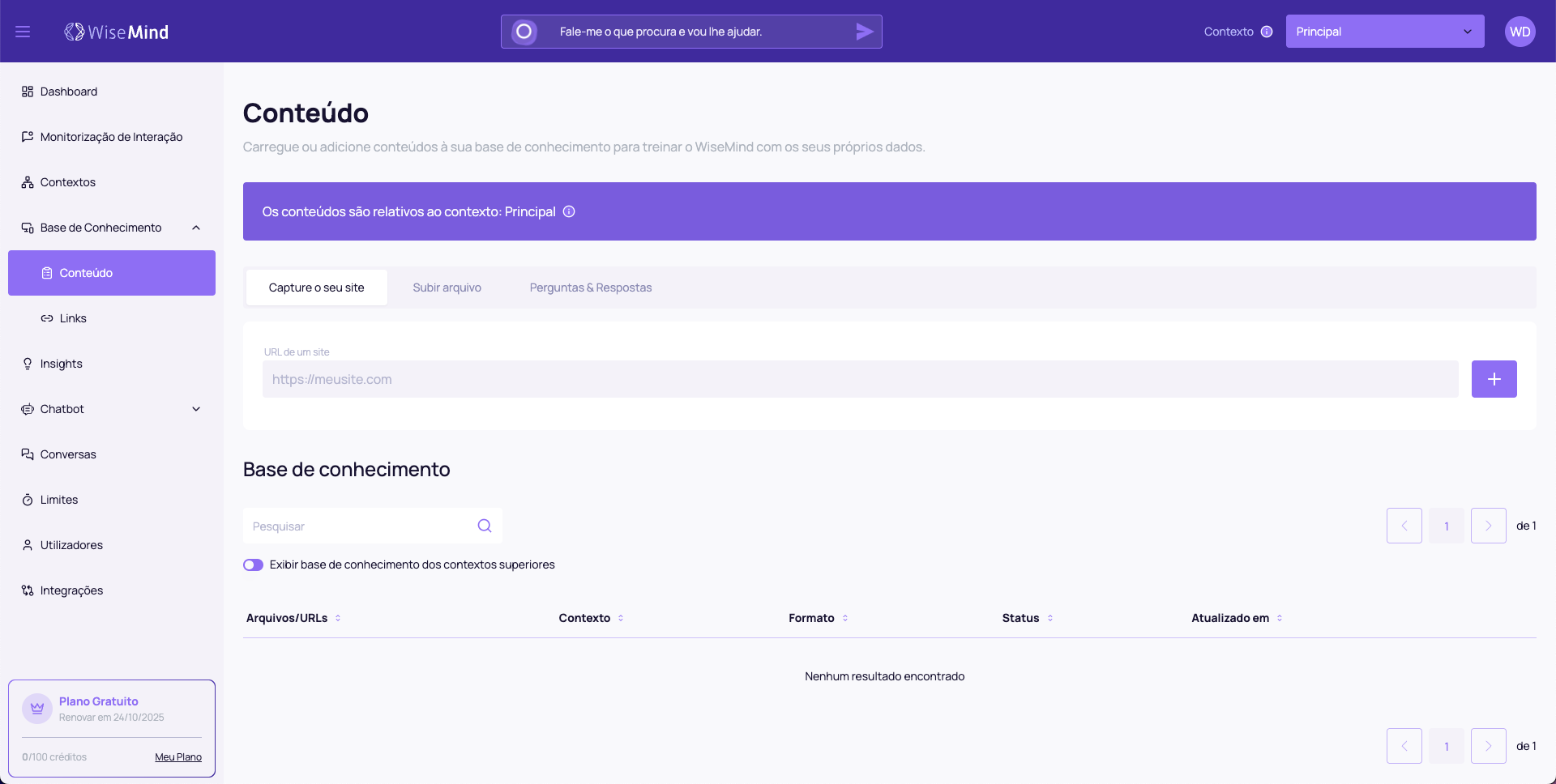Open Links in the sidebar
This screenshot has width=1556, height=784.
73,318
